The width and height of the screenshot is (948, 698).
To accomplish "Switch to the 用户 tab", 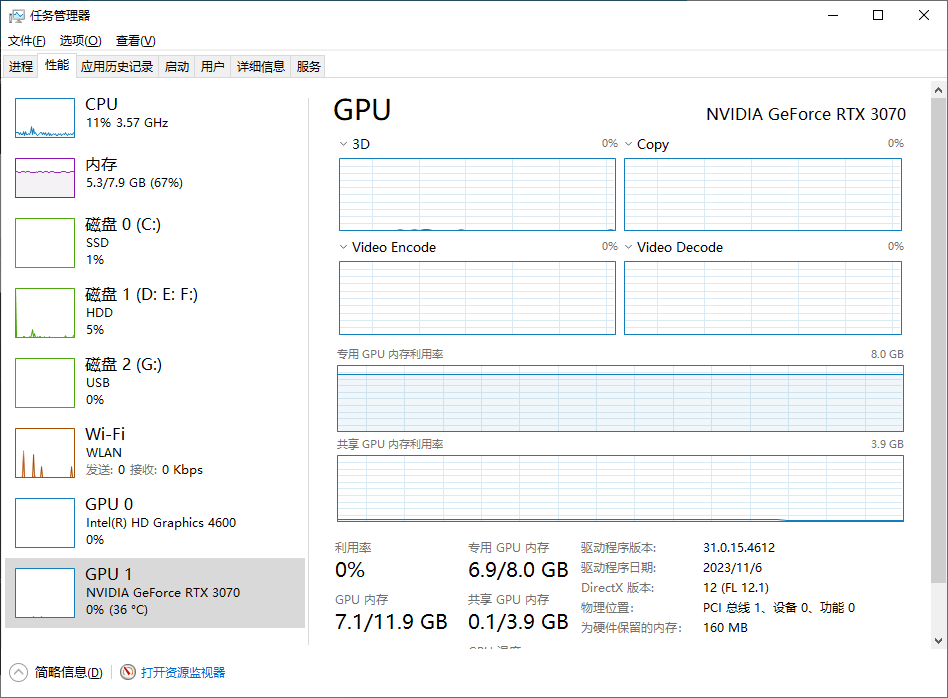I will pos(212,67).
